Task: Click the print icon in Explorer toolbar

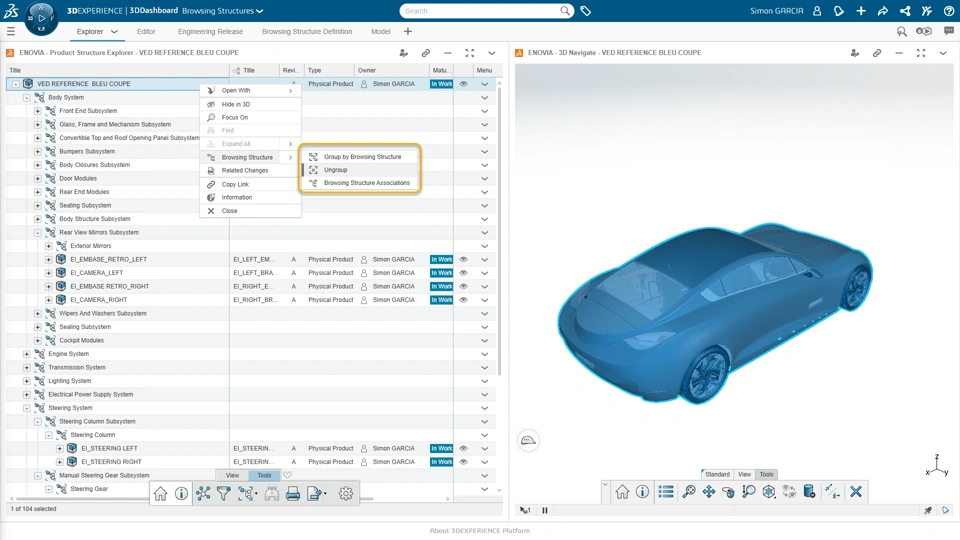Action: pyautogui.click(x=293, y=493)
